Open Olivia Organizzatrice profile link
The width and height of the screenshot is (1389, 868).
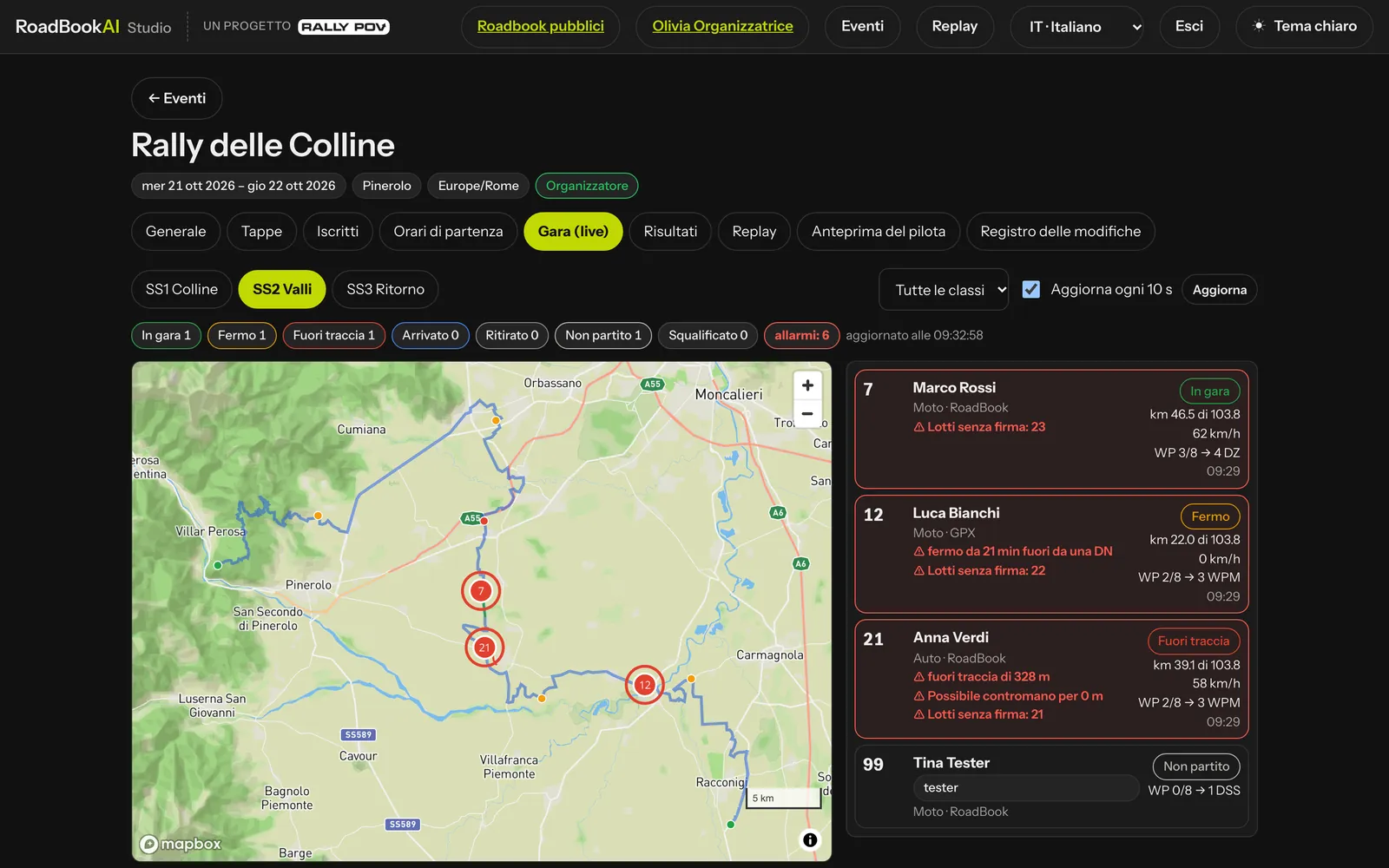[x=722, y=26]
